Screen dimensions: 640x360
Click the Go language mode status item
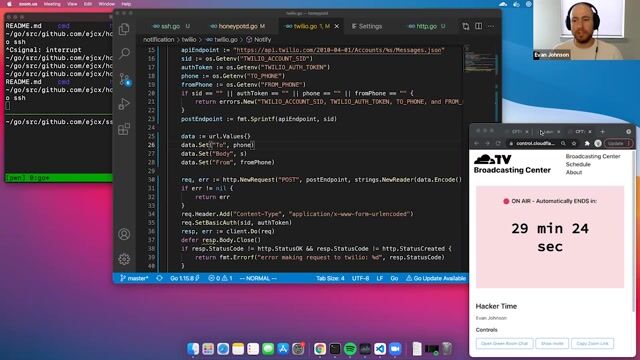(x=394, y=278)
